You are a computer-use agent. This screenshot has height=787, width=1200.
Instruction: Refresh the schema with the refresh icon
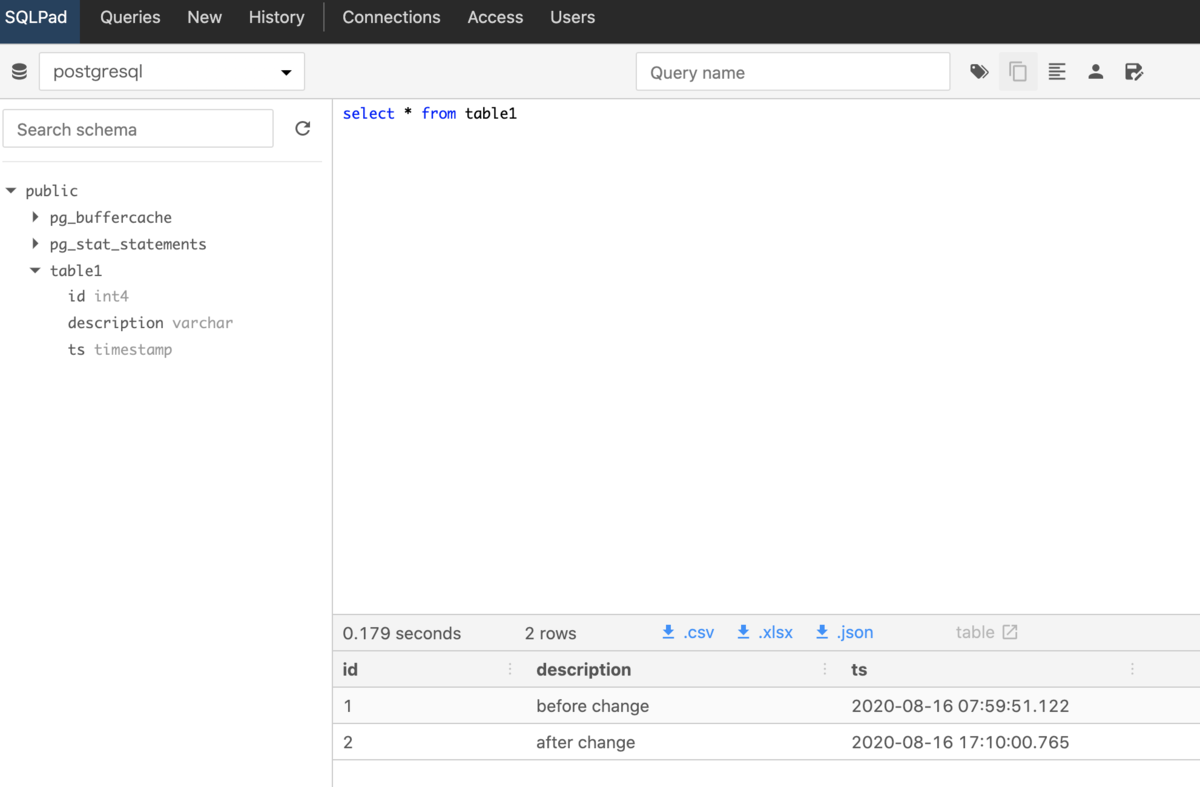[303, 128]
